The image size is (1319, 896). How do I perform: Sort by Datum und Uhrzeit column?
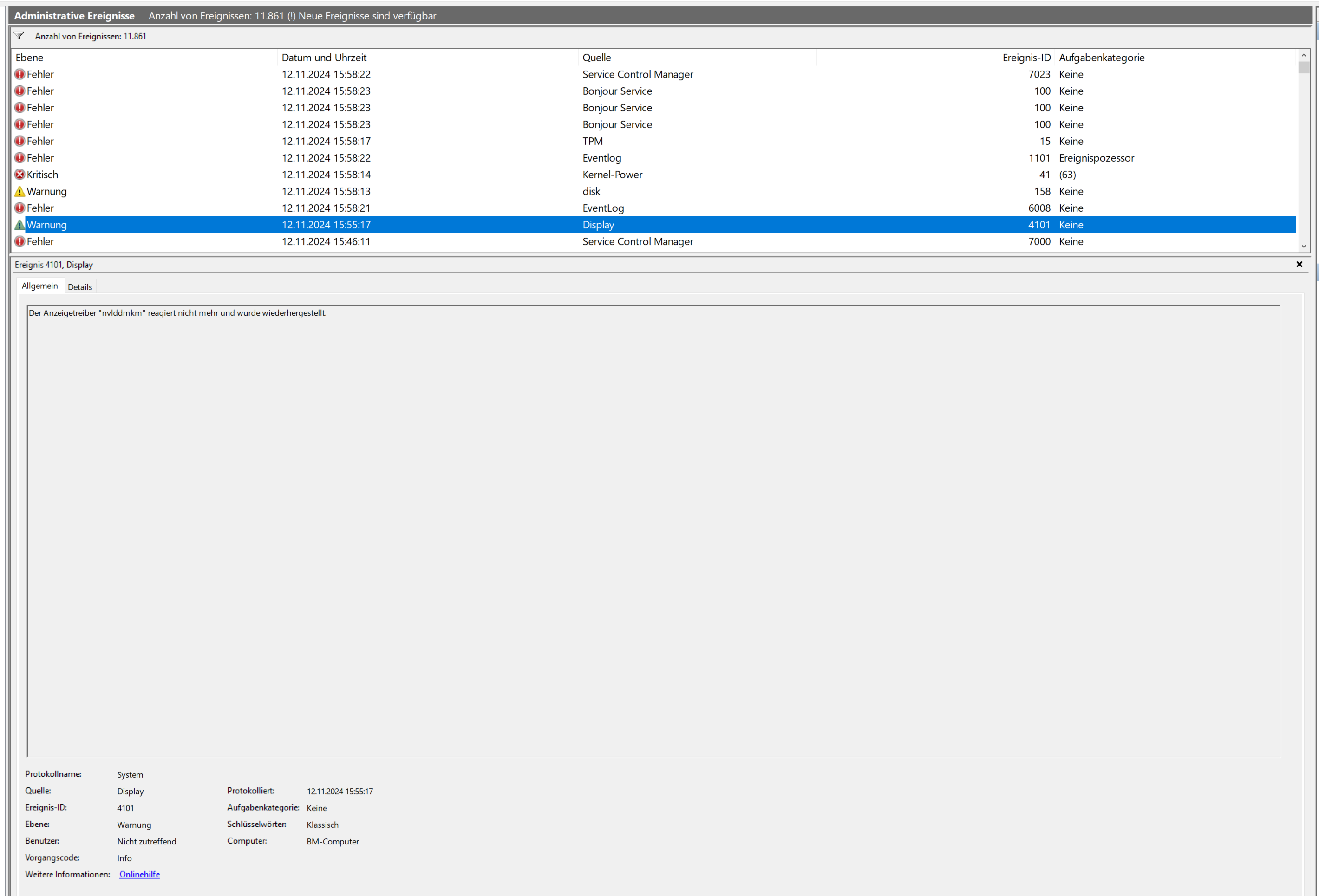click(324, 58)
